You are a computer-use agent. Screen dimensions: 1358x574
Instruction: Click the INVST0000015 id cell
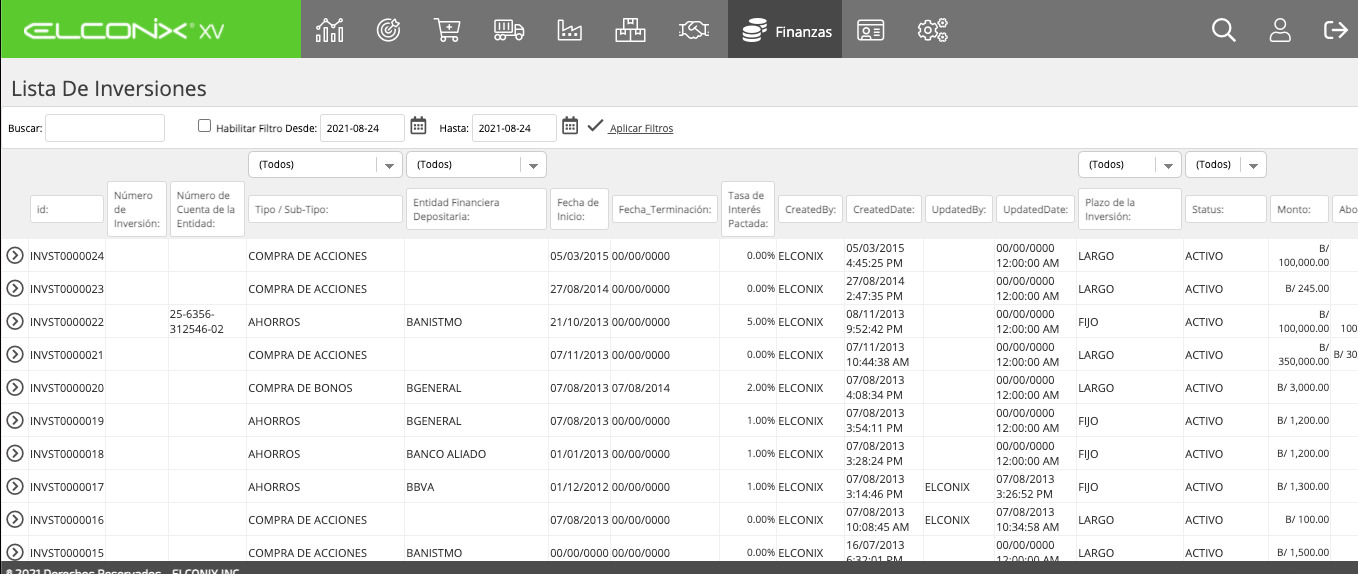[x=67, y=553]
